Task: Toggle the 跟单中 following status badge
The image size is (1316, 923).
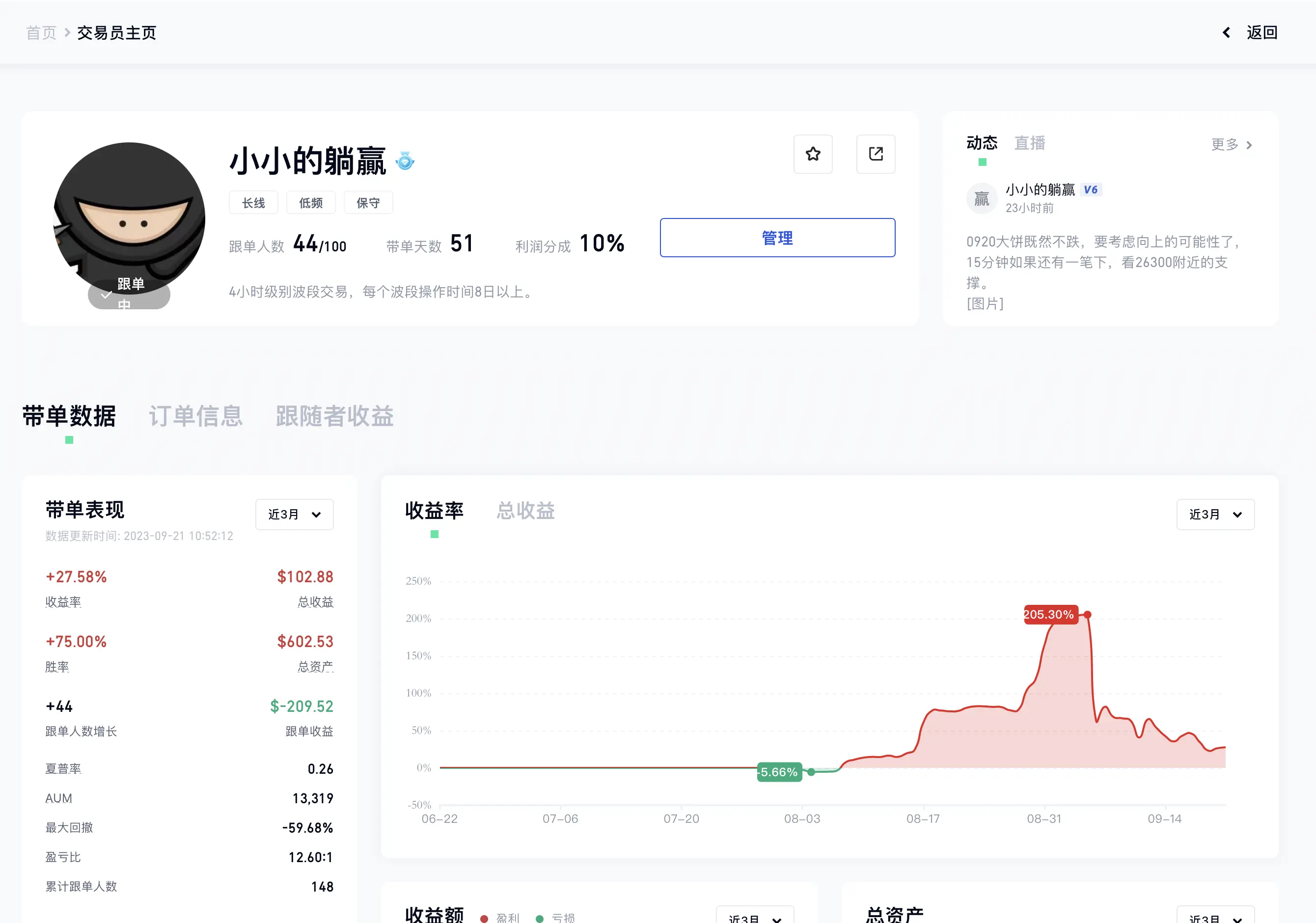Action: pyautogui.click(x=129, y=295)
